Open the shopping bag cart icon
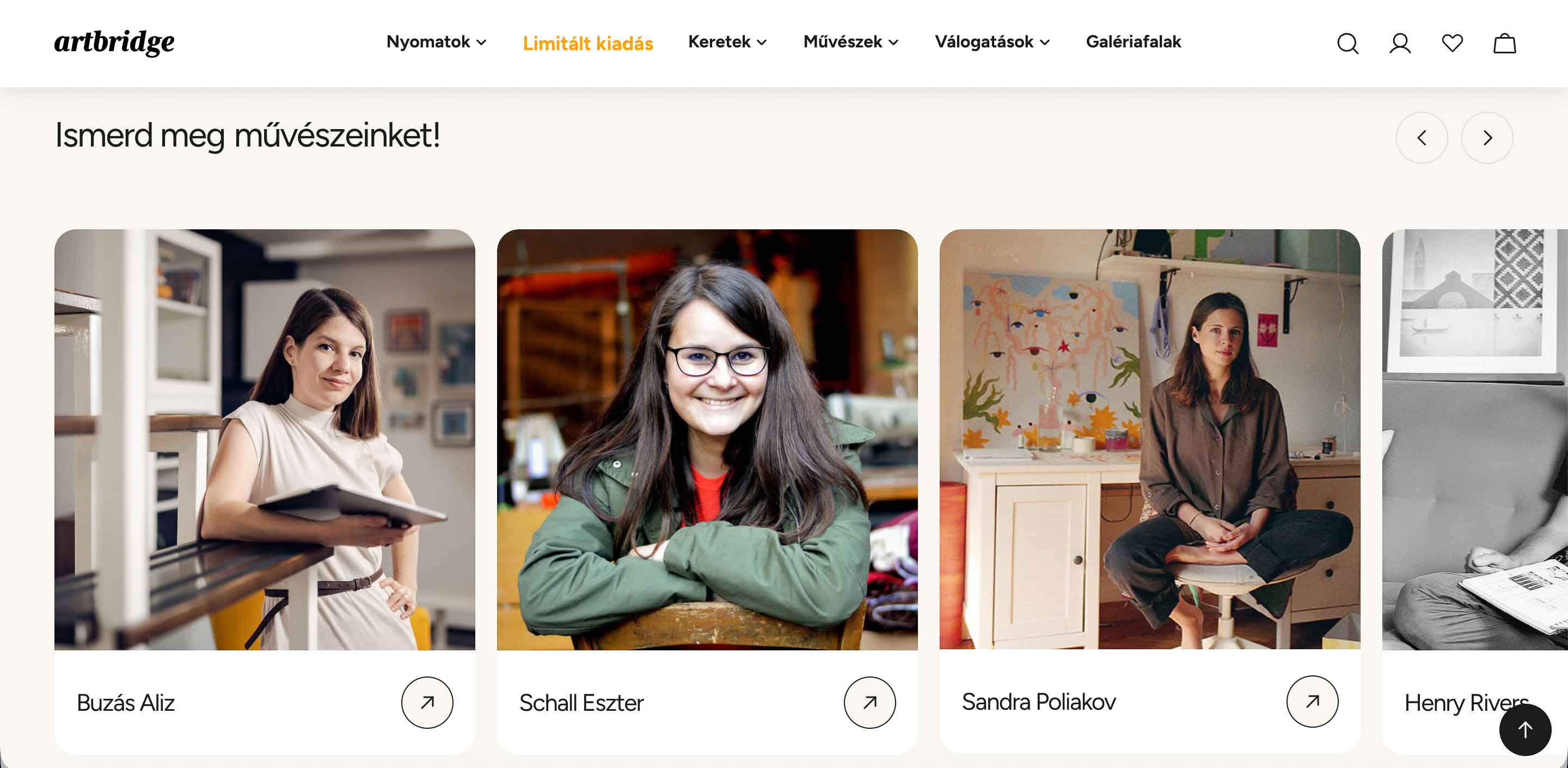1568x768 pixels. pyautogui.click(x=1505, y=43)
